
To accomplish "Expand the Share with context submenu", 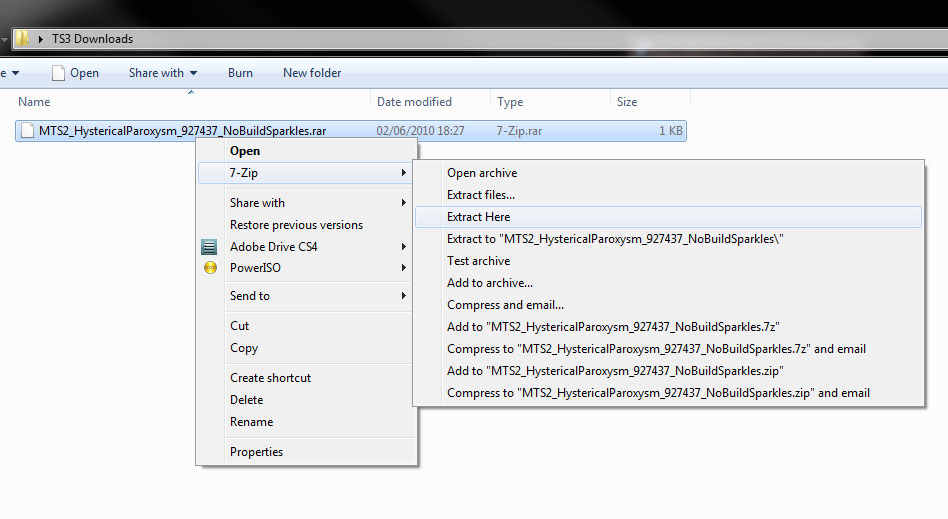I will pyautogui.click(x=403, y=203).
